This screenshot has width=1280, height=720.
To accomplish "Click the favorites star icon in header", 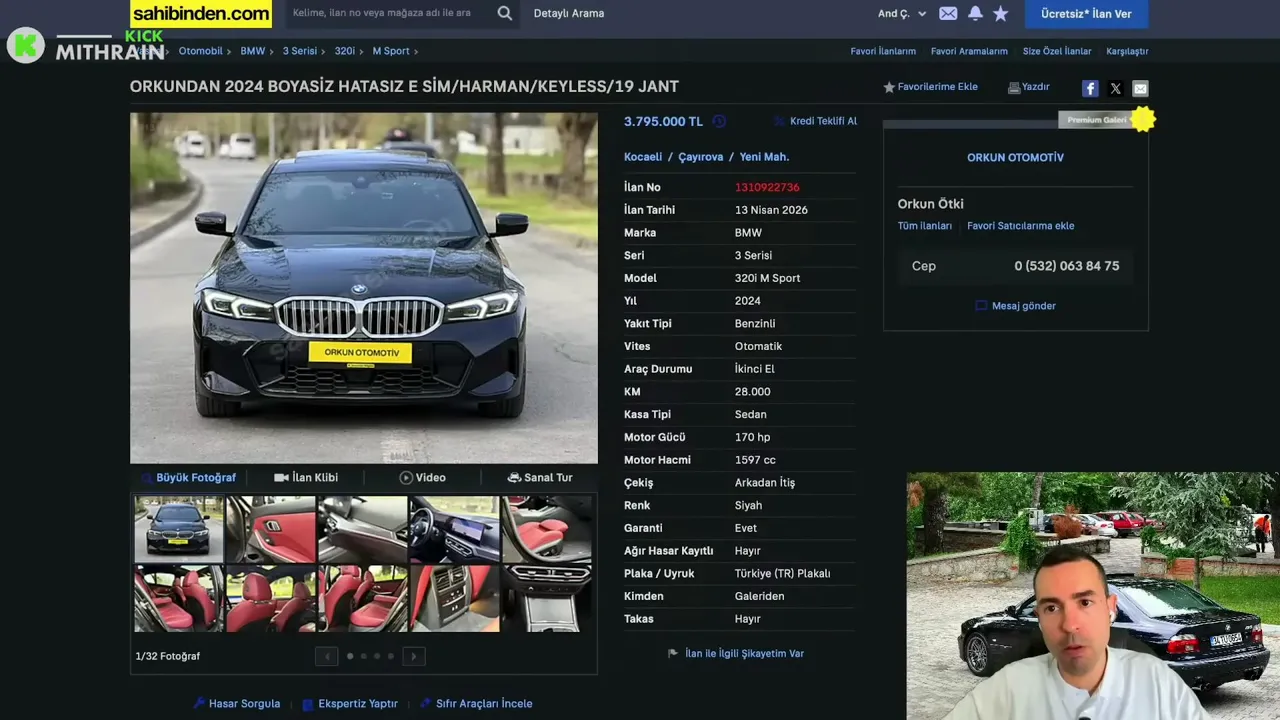I will point(1000,13).
